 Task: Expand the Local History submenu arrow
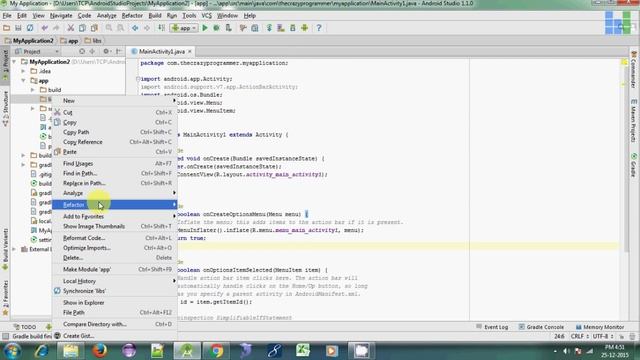click(x=174, y=281)
